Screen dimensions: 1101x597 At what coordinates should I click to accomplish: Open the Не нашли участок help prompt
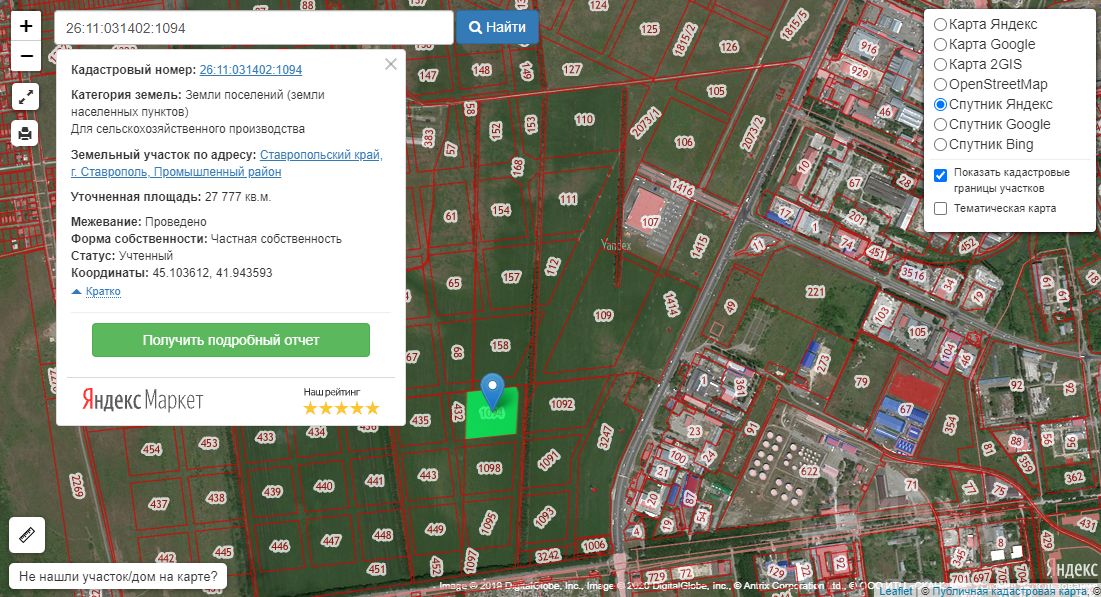(x=118, y=577)
